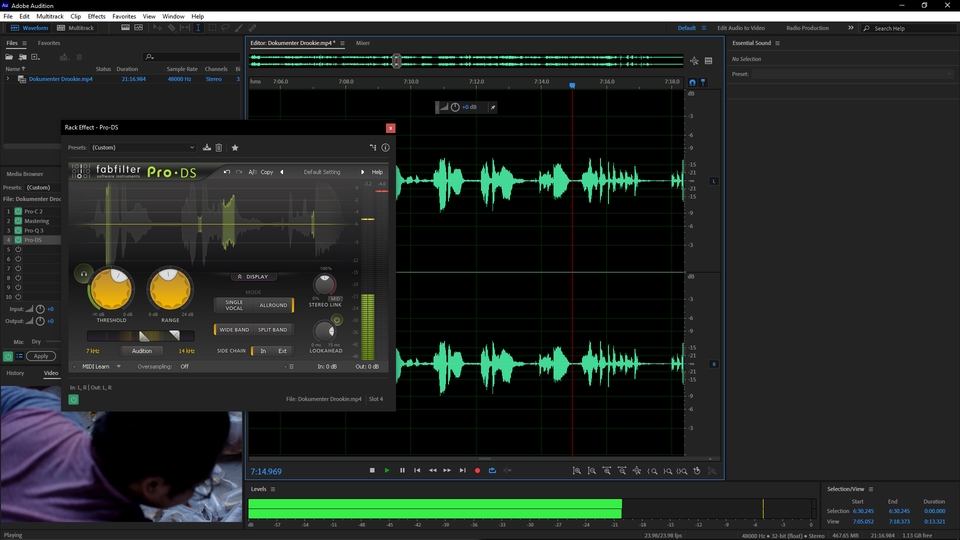Switch to the History tab
Image resolution: width=960 pixels, height=540 pixels.
coord(15,373)
